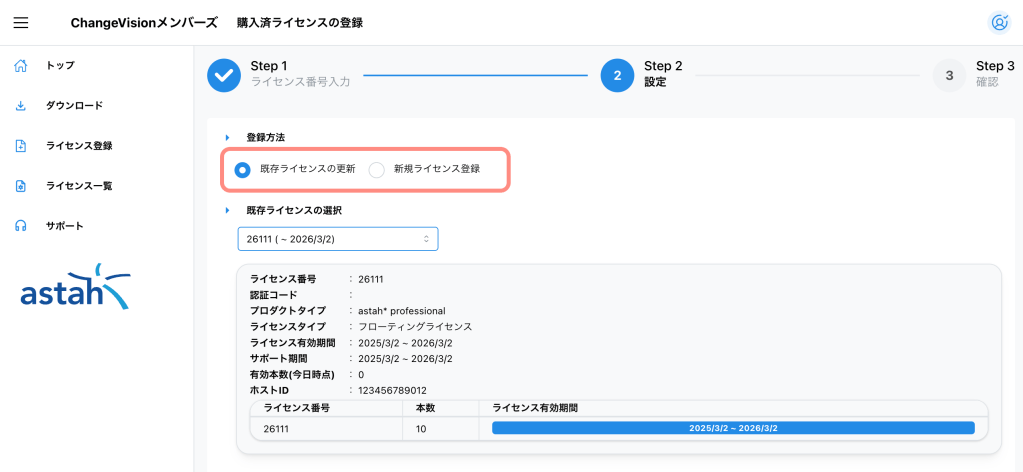Open the 26111 license selection dropdown
This screenshot has width=1023, height=472.
pyautogui.click(x=337, y=239)
